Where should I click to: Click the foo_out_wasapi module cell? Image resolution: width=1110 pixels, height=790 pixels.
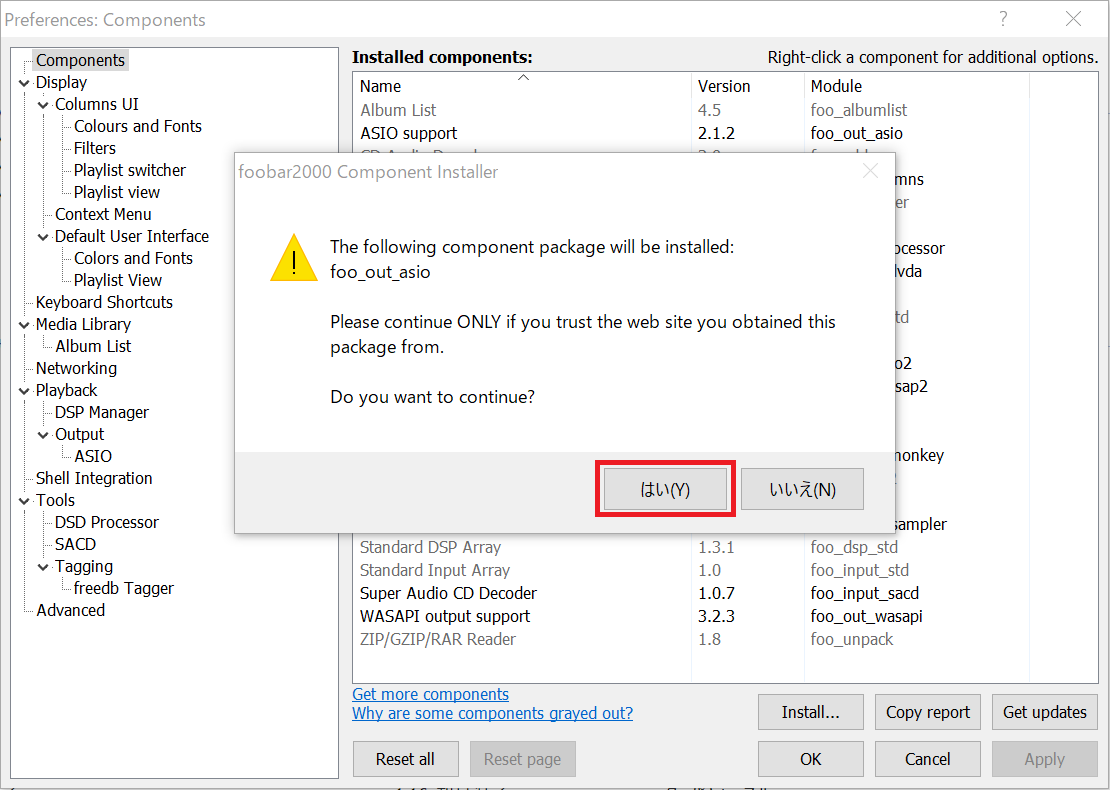pyautogui.click(x=866, y=616)
